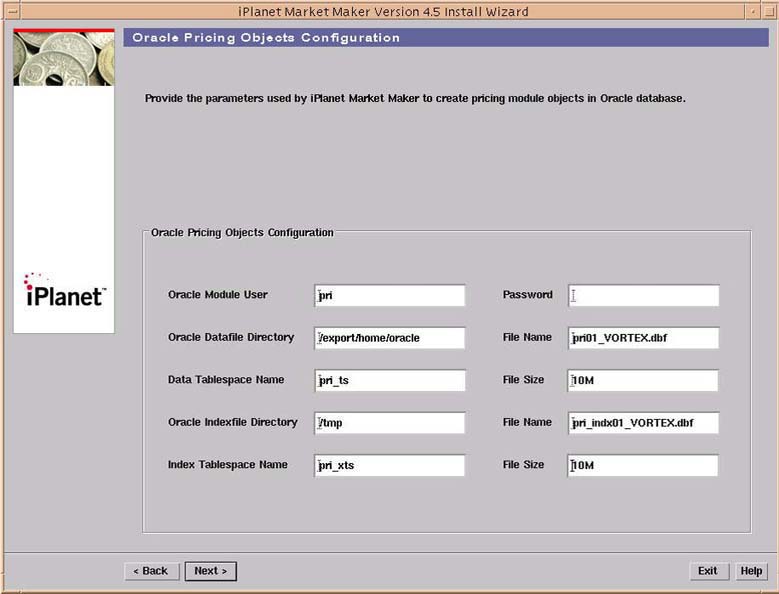The height and width of the screenshot is (594, 779).
Task: Exit the install wizard
Action: tap(709, 571)
